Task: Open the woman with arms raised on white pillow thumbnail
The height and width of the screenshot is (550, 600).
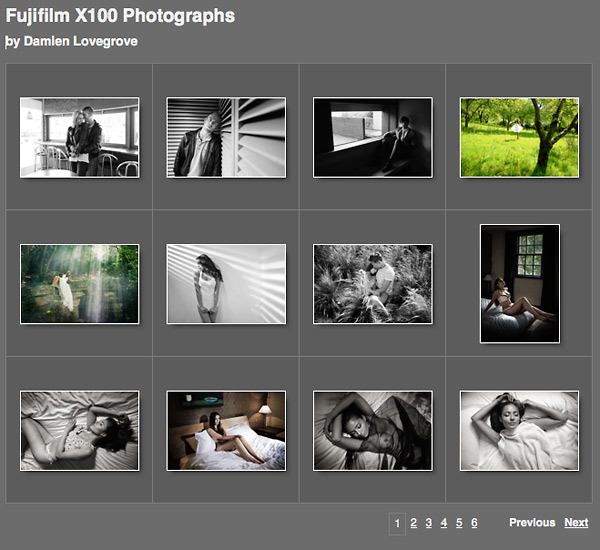Action: [519, 431]
